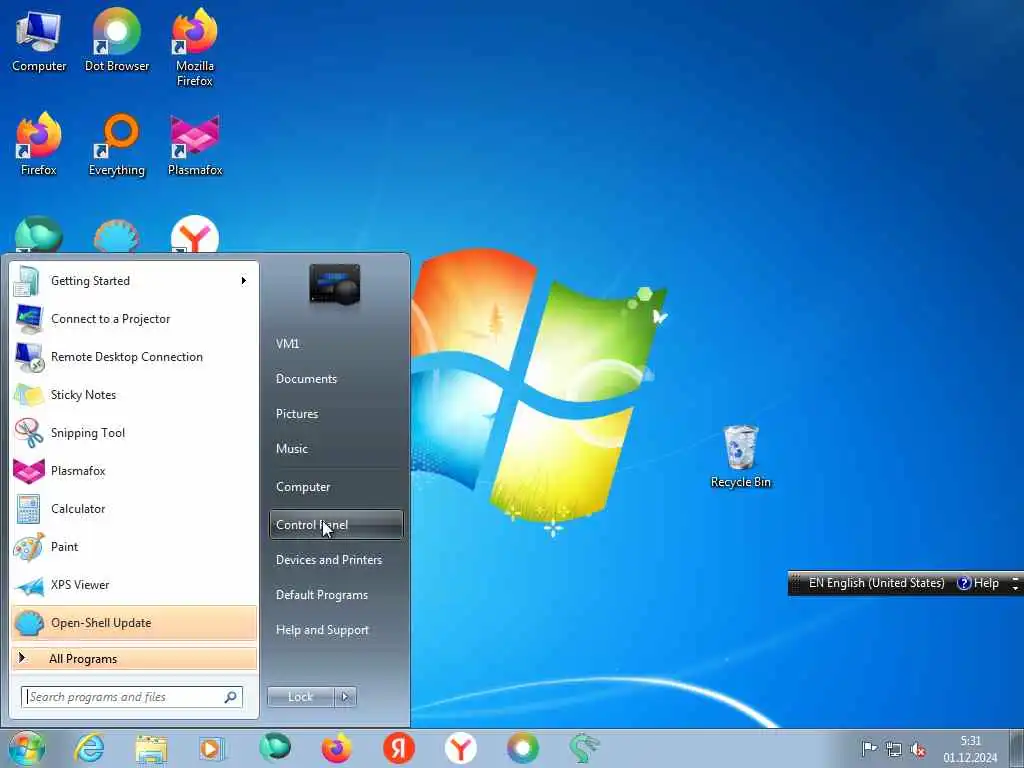
Task: Open the Everything search desktop shortcut
Action: 117,145
